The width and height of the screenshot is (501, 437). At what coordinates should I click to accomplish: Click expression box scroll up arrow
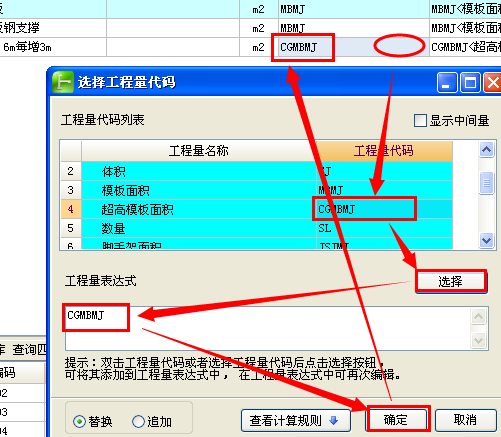pos(479,316)
